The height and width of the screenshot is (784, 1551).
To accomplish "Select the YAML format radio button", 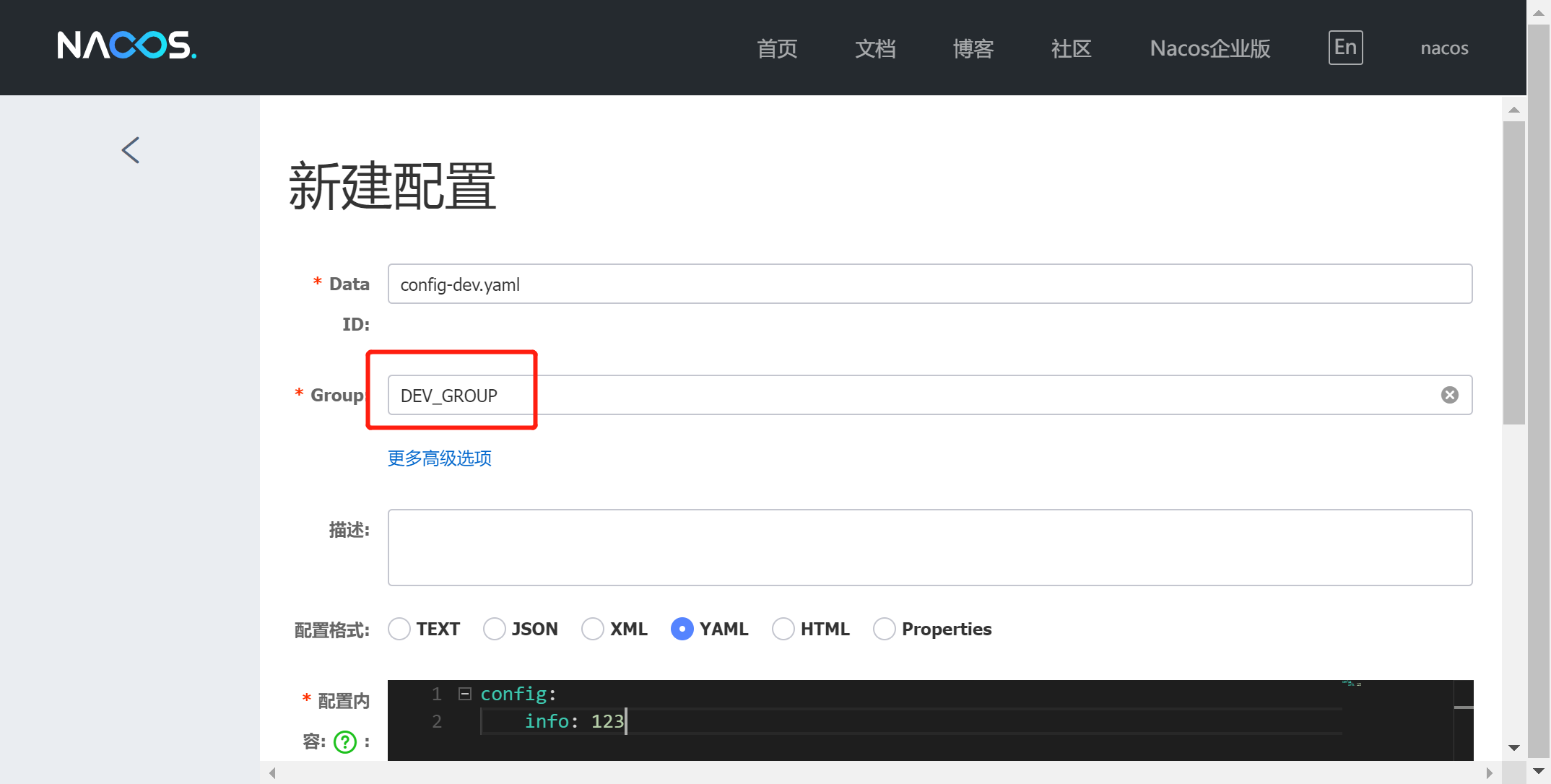I will [x=682, y=629].
